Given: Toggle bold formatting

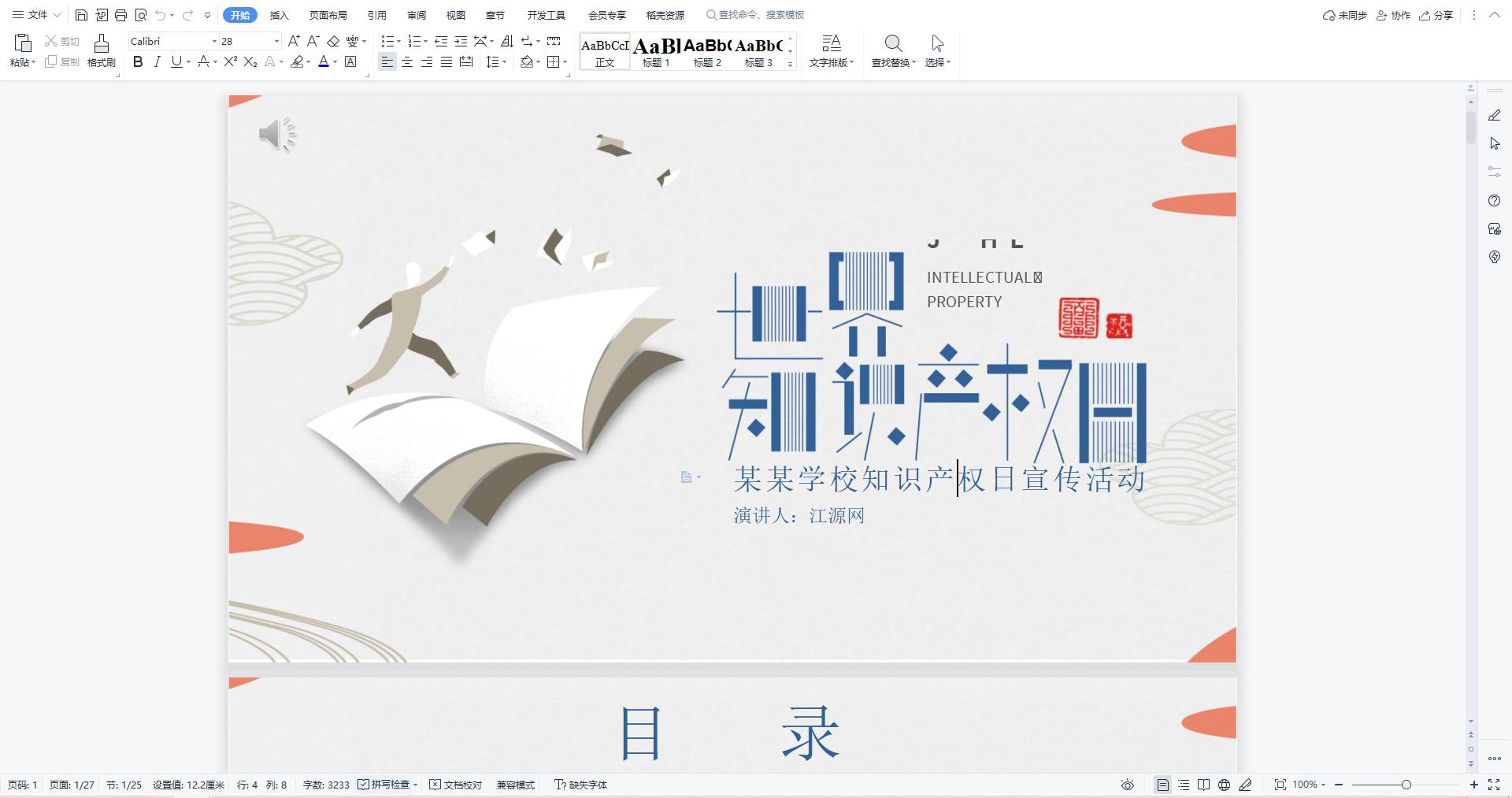Looking at the screenshot, I should tap(138, 62).
